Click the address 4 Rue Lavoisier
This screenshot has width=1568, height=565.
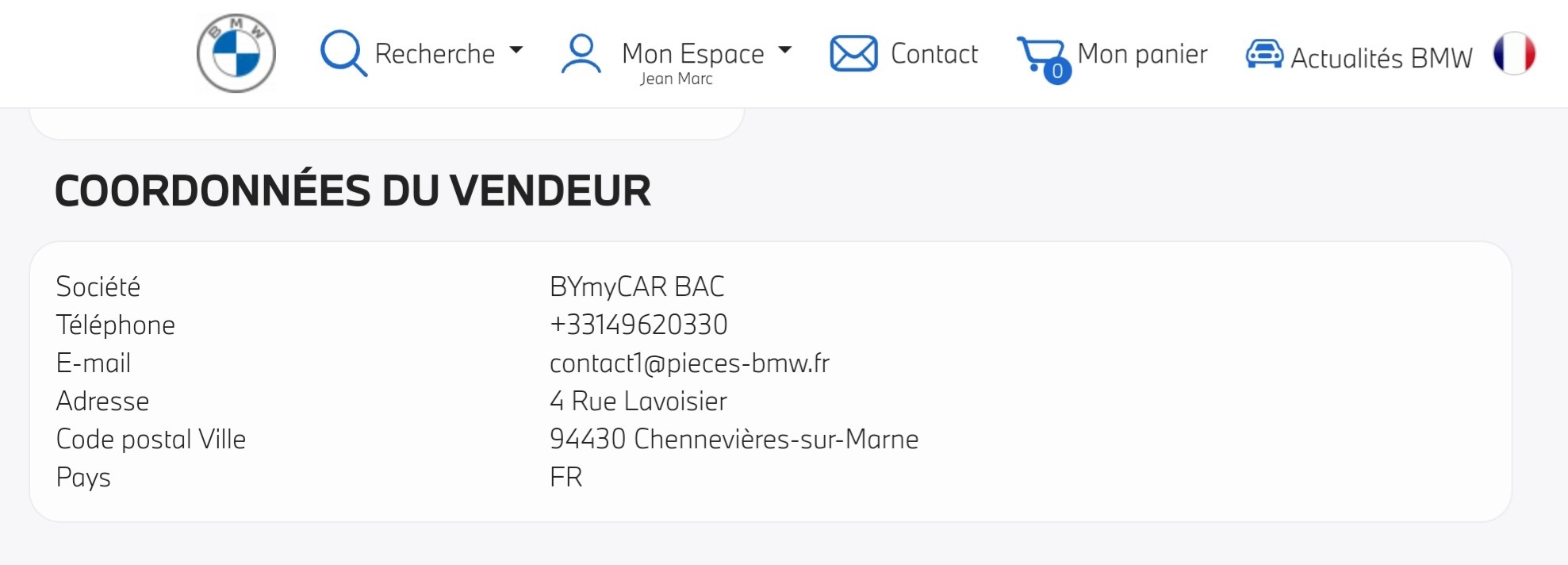[638, 401]
